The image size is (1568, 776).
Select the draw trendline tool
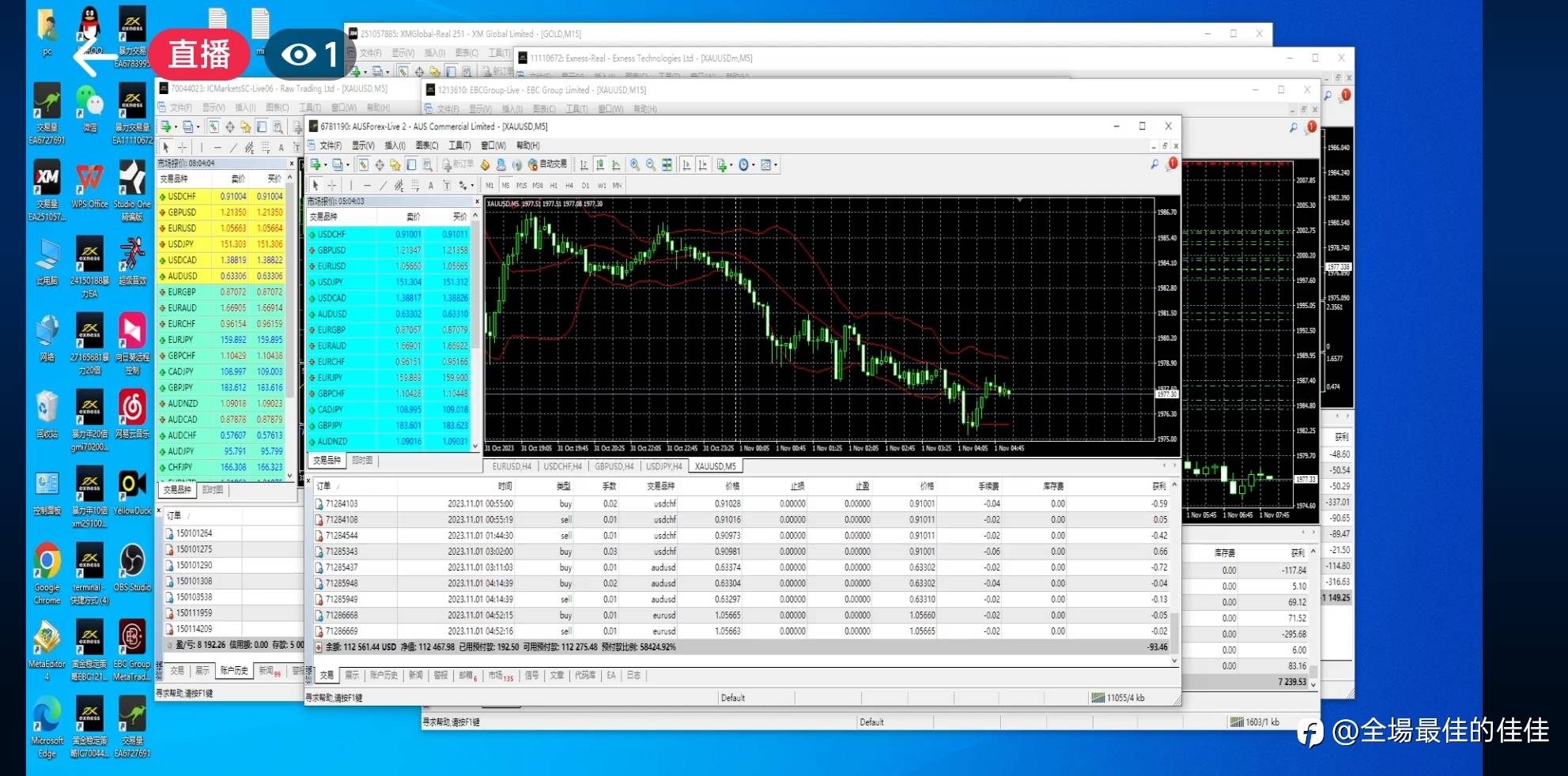(x=383, y=186)
